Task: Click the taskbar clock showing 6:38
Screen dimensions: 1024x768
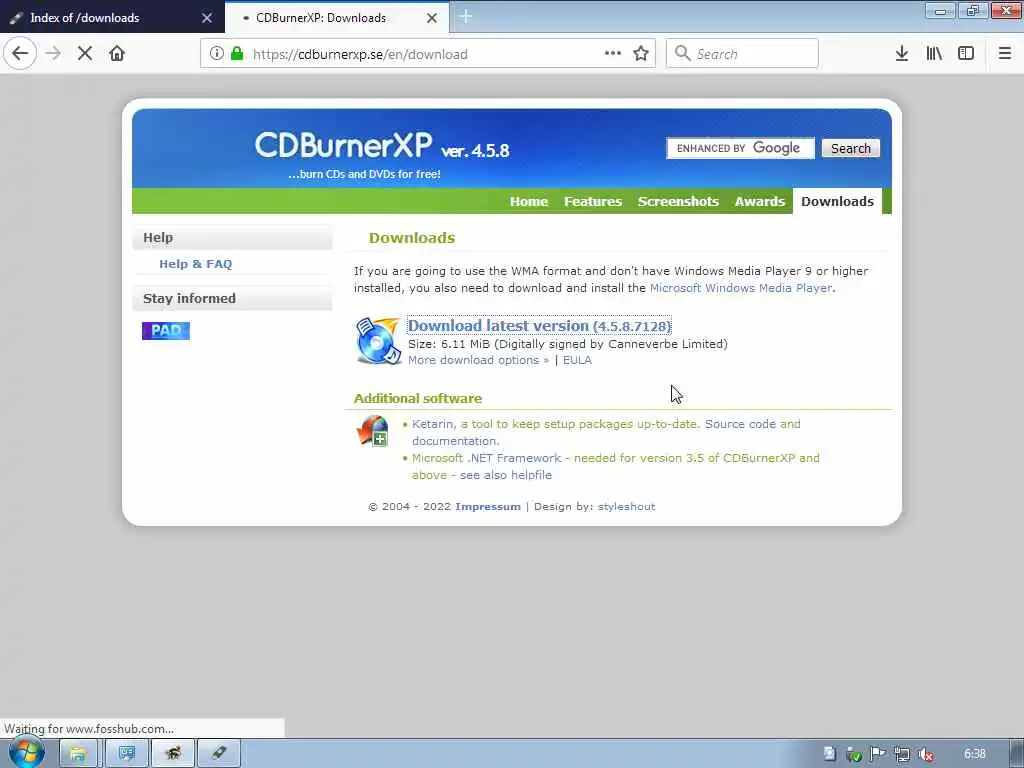Action: coord(974,754)
